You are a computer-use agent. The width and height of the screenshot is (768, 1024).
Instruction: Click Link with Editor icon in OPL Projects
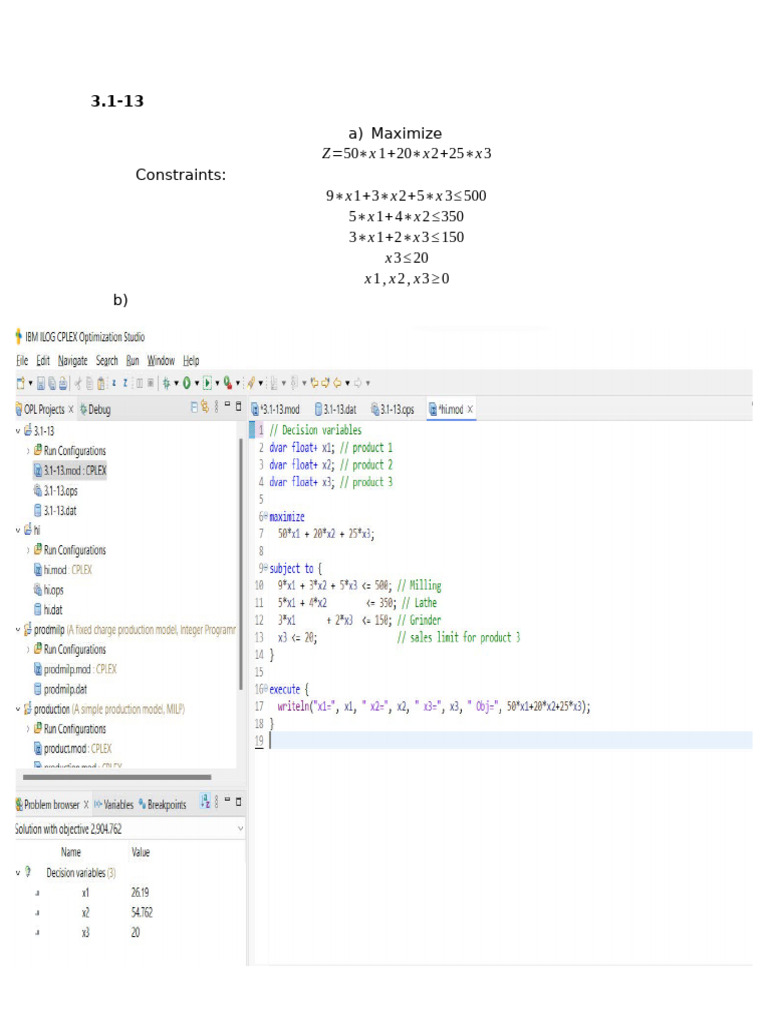point(205,408)
